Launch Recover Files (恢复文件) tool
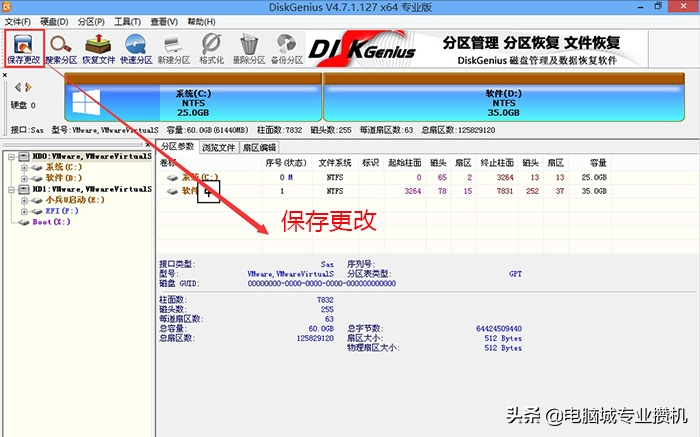This screenshot has width=700, height=437. 99,49
